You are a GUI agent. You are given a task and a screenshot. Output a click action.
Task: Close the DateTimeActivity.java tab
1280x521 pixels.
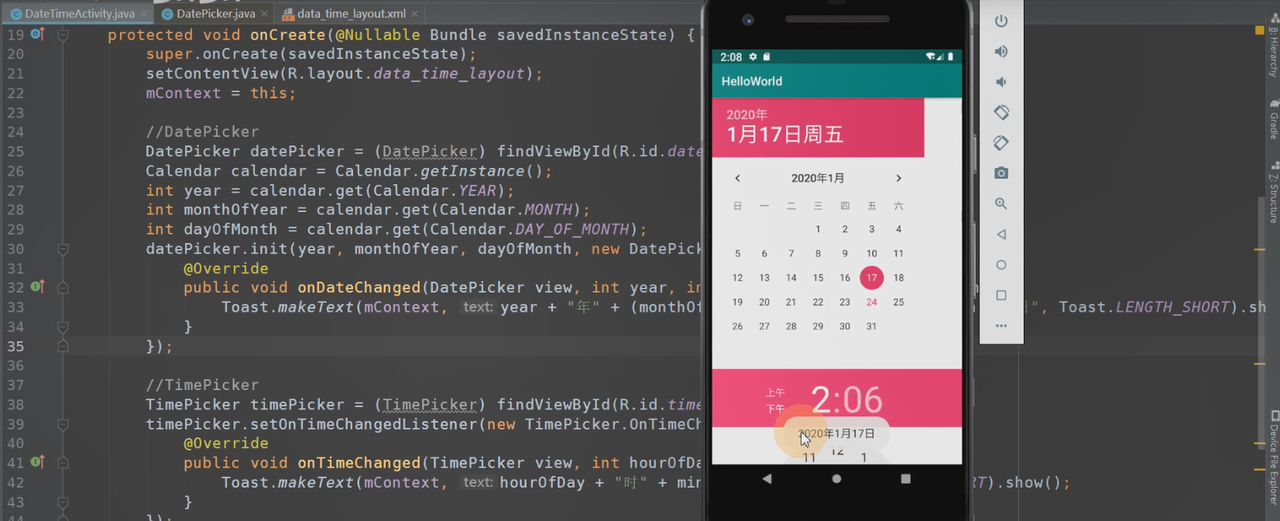143,14
